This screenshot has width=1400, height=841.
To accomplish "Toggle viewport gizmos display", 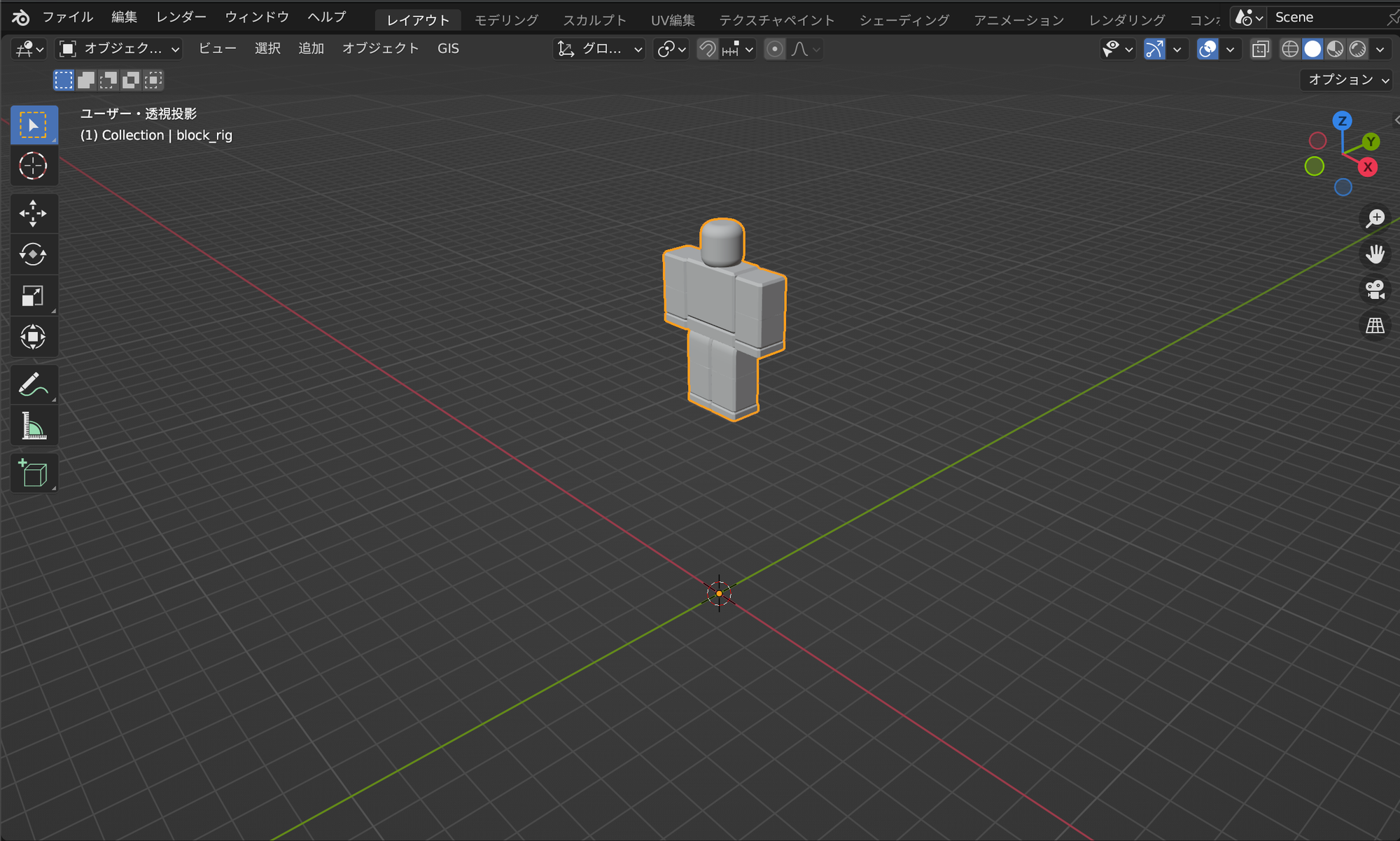I will (x=1154, y=49).
